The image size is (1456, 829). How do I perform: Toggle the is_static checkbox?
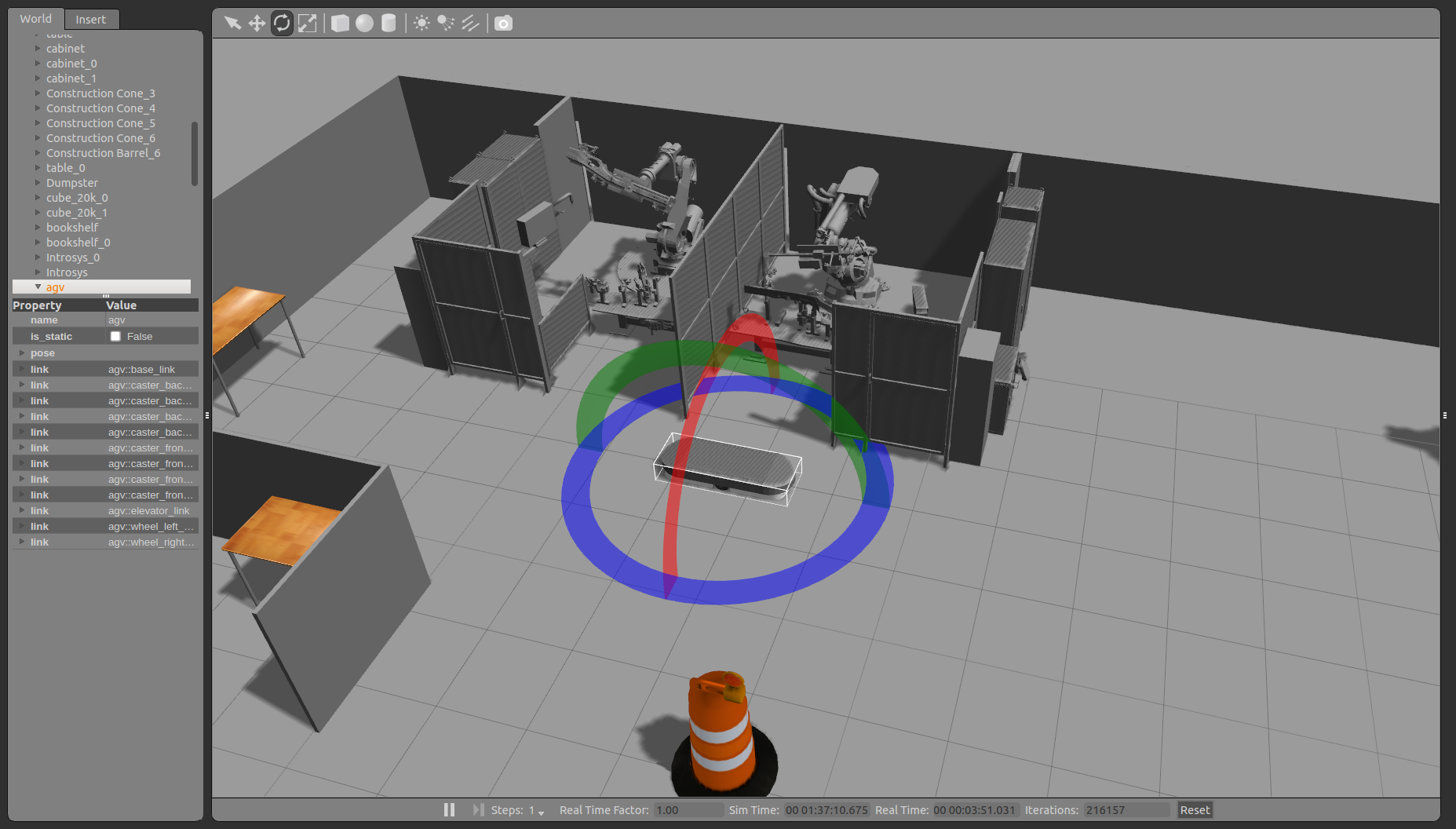115,336
